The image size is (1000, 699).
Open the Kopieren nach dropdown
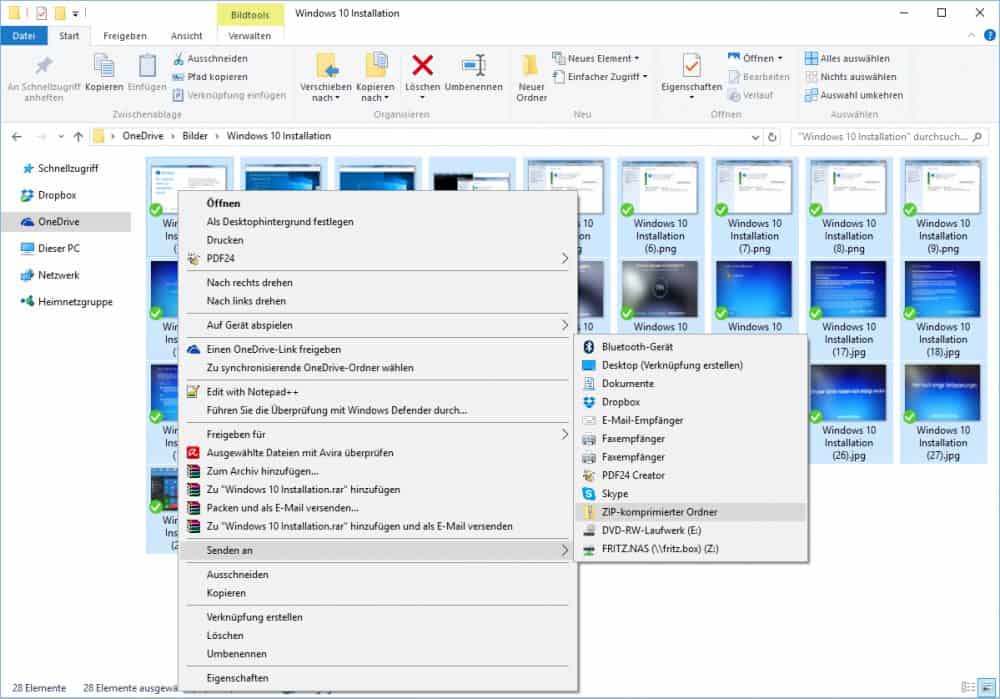(375, 92)
